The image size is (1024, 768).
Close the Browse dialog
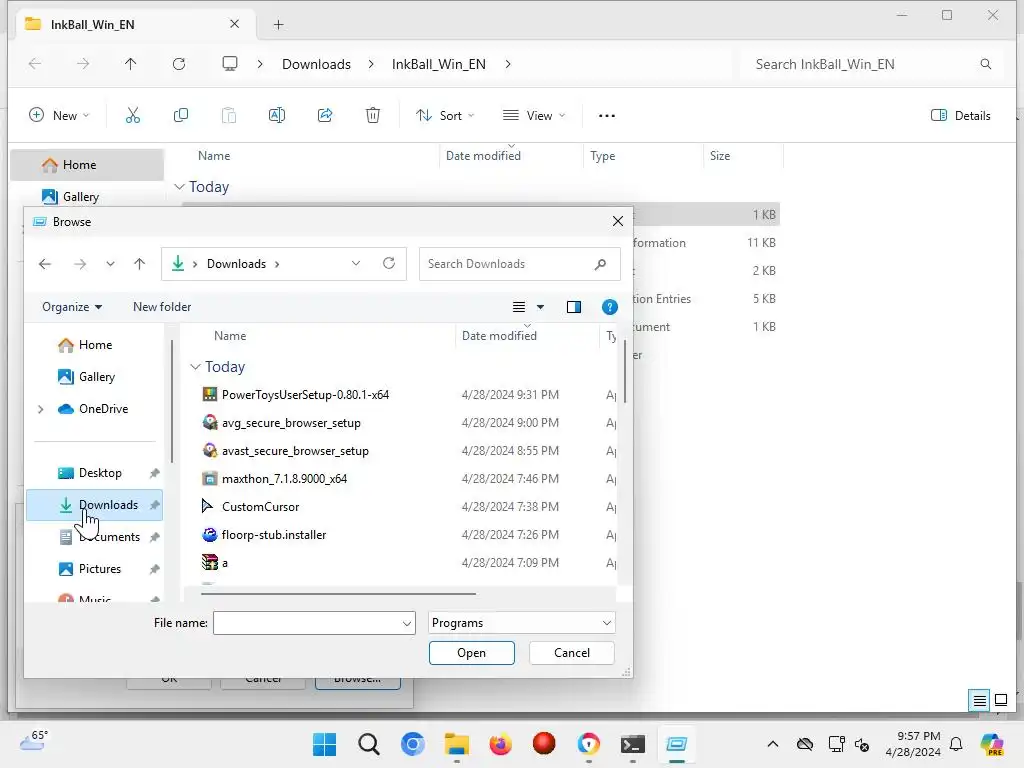point(618,221)
